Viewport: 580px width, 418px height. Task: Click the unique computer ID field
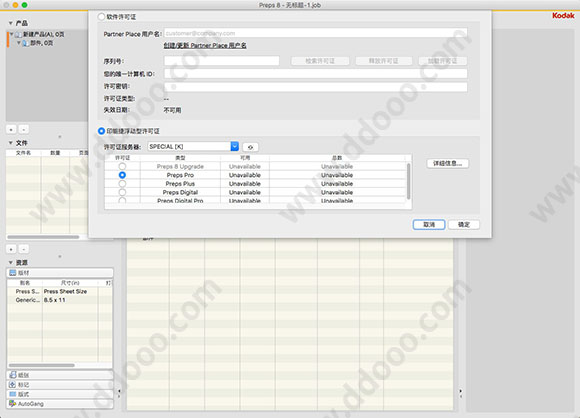coord(316,74)
